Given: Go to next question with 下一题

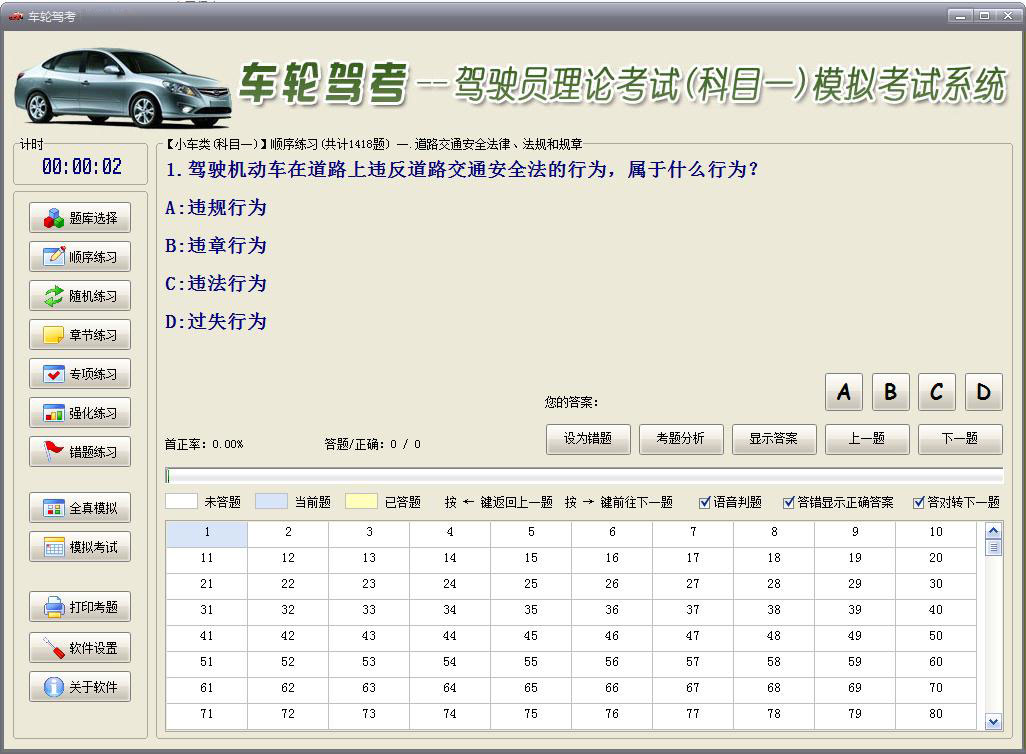Looking at the screenshot, I should [960, 439].
